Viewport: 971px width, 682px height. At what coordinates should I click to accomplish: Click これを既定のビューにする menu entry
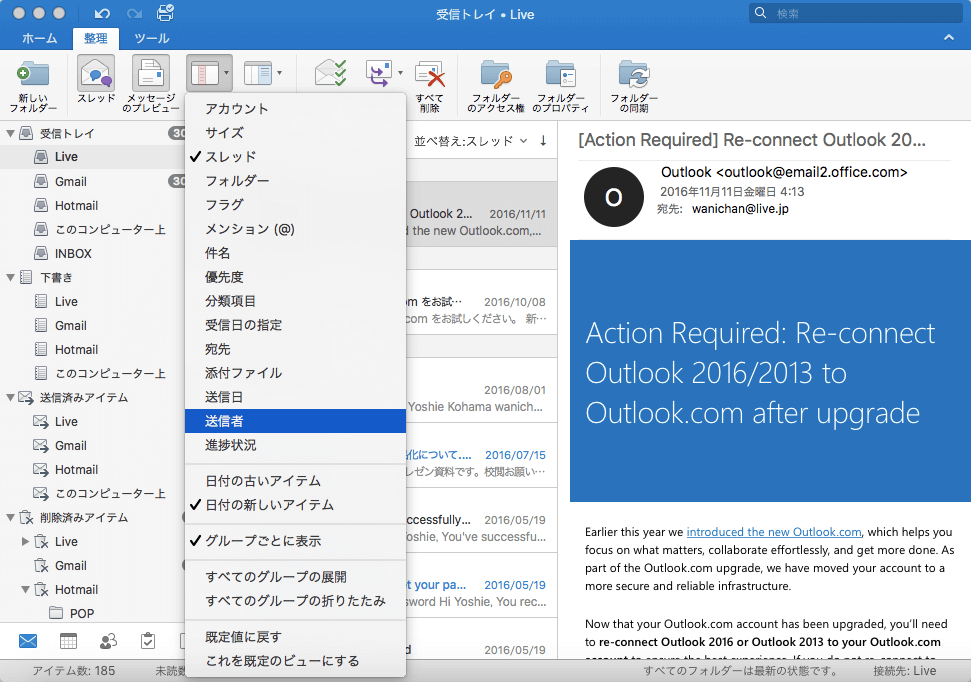pyautogui.click(x=295, y=661)
